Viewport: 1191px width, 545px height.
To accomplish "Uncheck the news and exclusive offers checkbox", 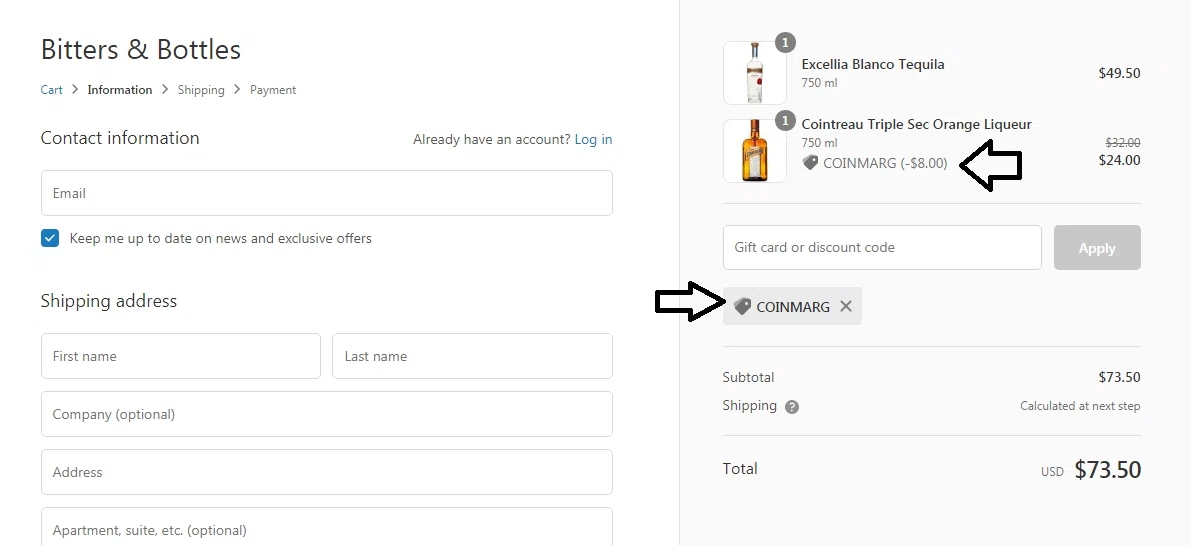I will (50, 238).
